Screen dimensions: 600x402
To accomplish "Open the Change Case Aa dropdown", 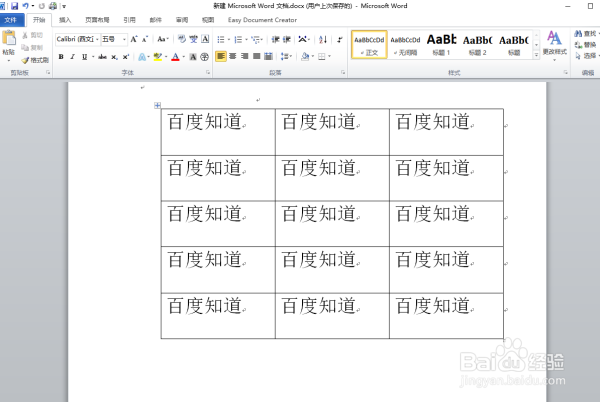I will [163, 39].
